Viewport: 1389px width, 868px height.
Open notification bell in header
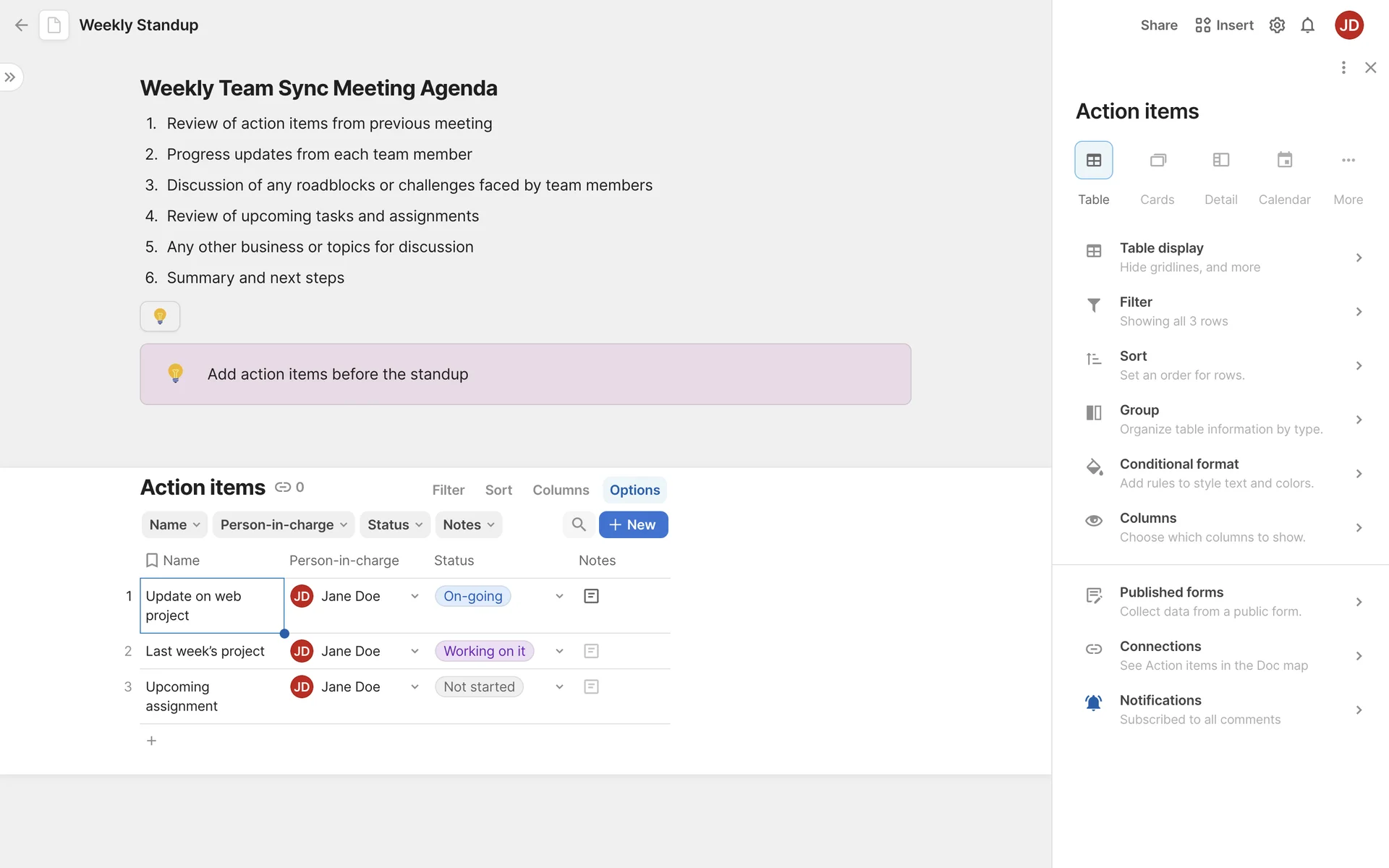point(1307,25)
